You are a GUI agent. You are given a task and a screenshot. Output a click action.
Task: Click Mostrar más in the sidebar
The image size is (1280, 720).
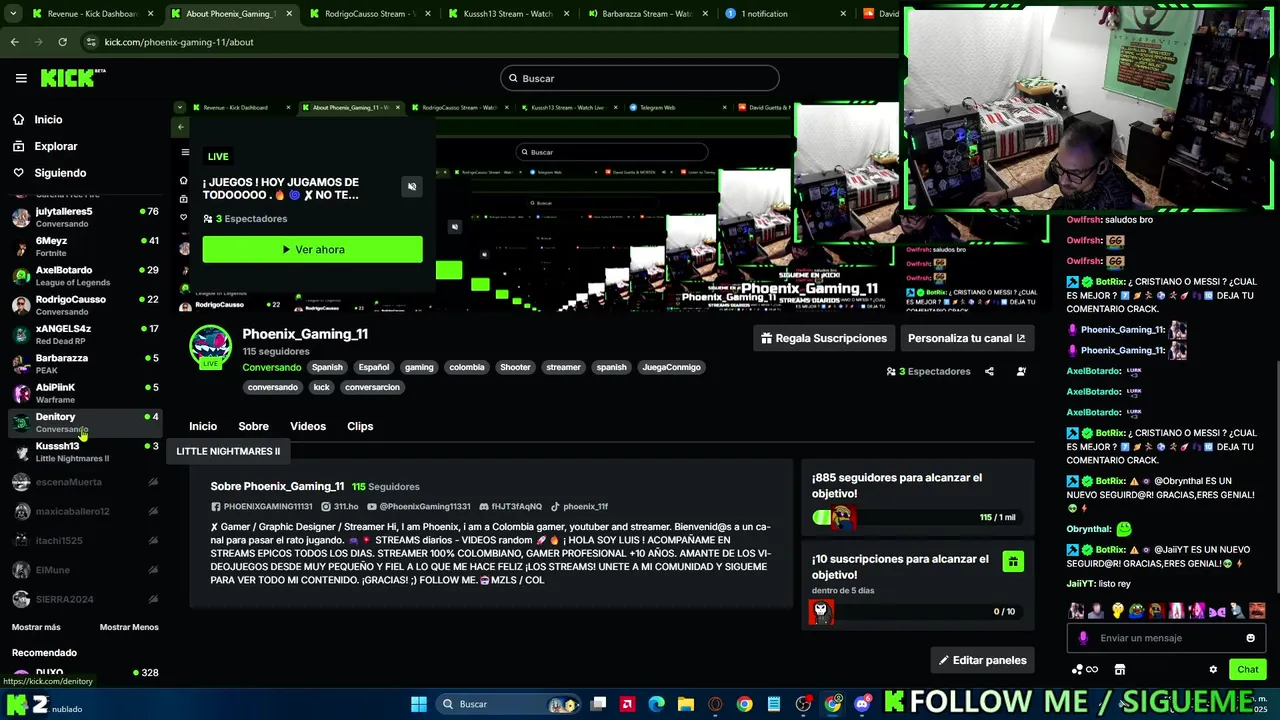pyautogui.click(x=36, y=627)
